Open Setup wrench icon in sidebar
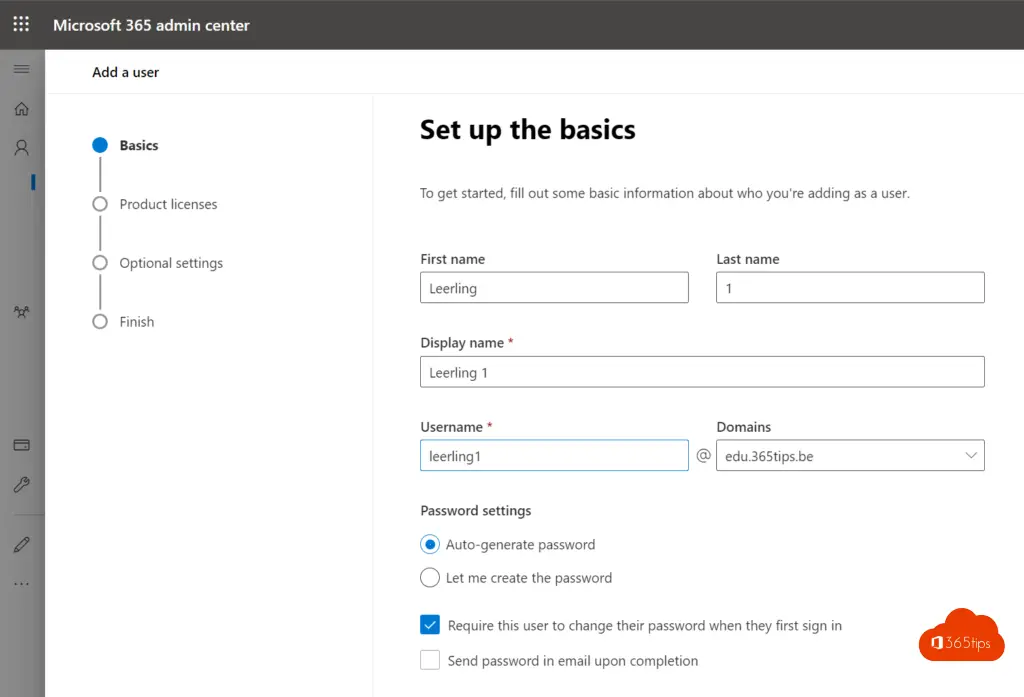This screenshot has width=1024, height=697. coord(22,485)
